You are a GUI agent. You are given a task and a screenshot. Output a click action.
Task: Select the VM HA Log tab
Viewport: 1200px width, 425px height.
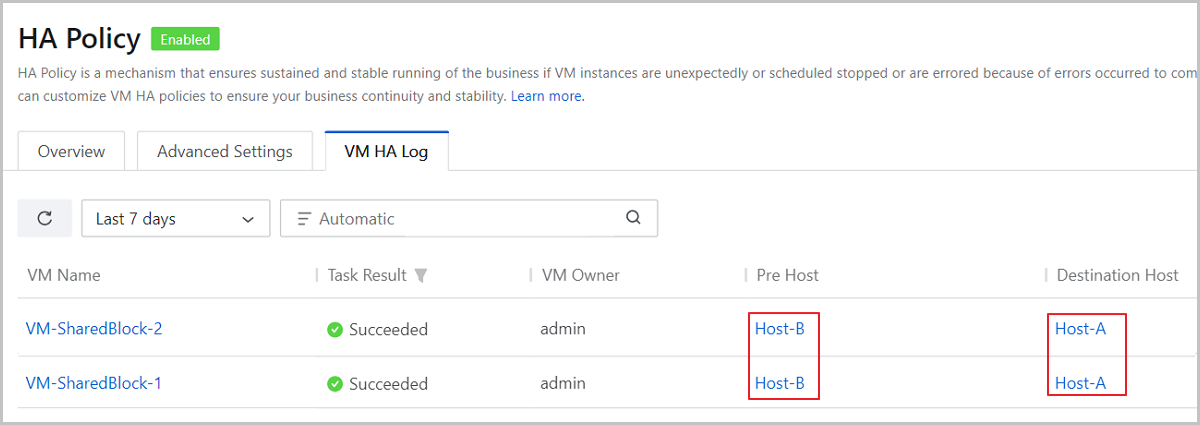click(386, 152)
